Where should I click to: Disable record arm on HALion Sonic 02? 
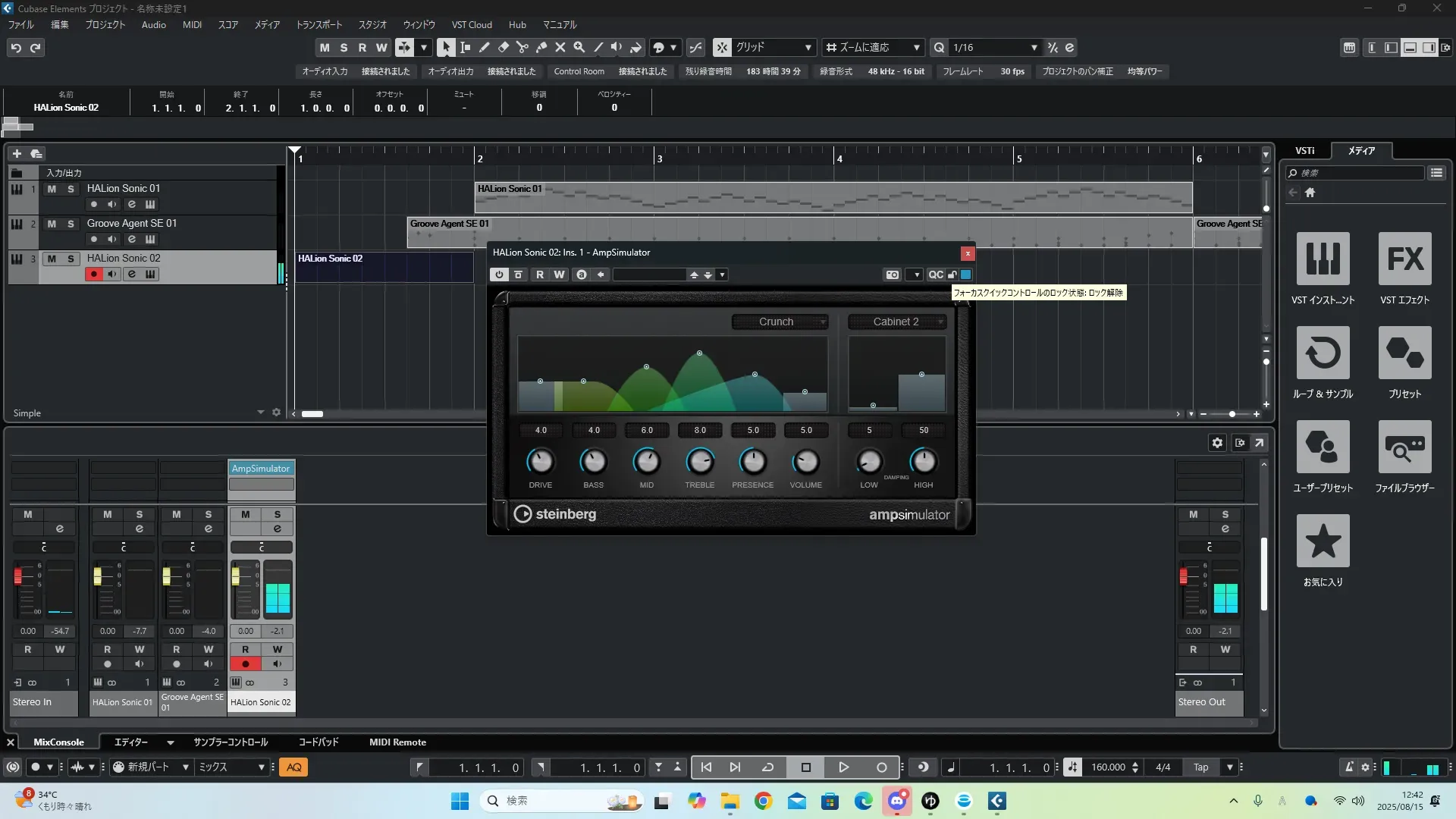click(93, 274)
